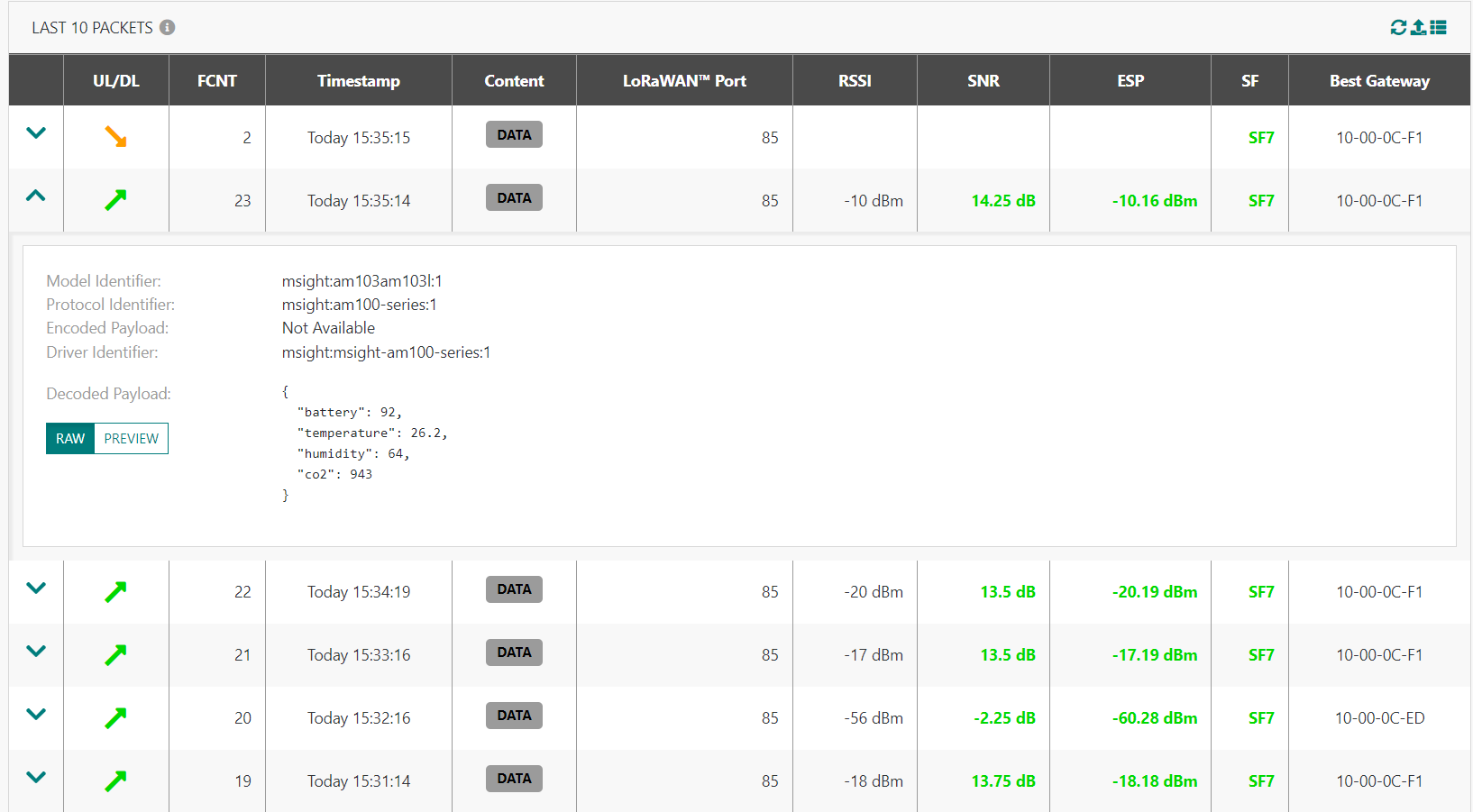Viewport: 1473px width, 812px height.
Task: Open the packet list view icon
Action: pyautogui.click(x=1439, y=28)
